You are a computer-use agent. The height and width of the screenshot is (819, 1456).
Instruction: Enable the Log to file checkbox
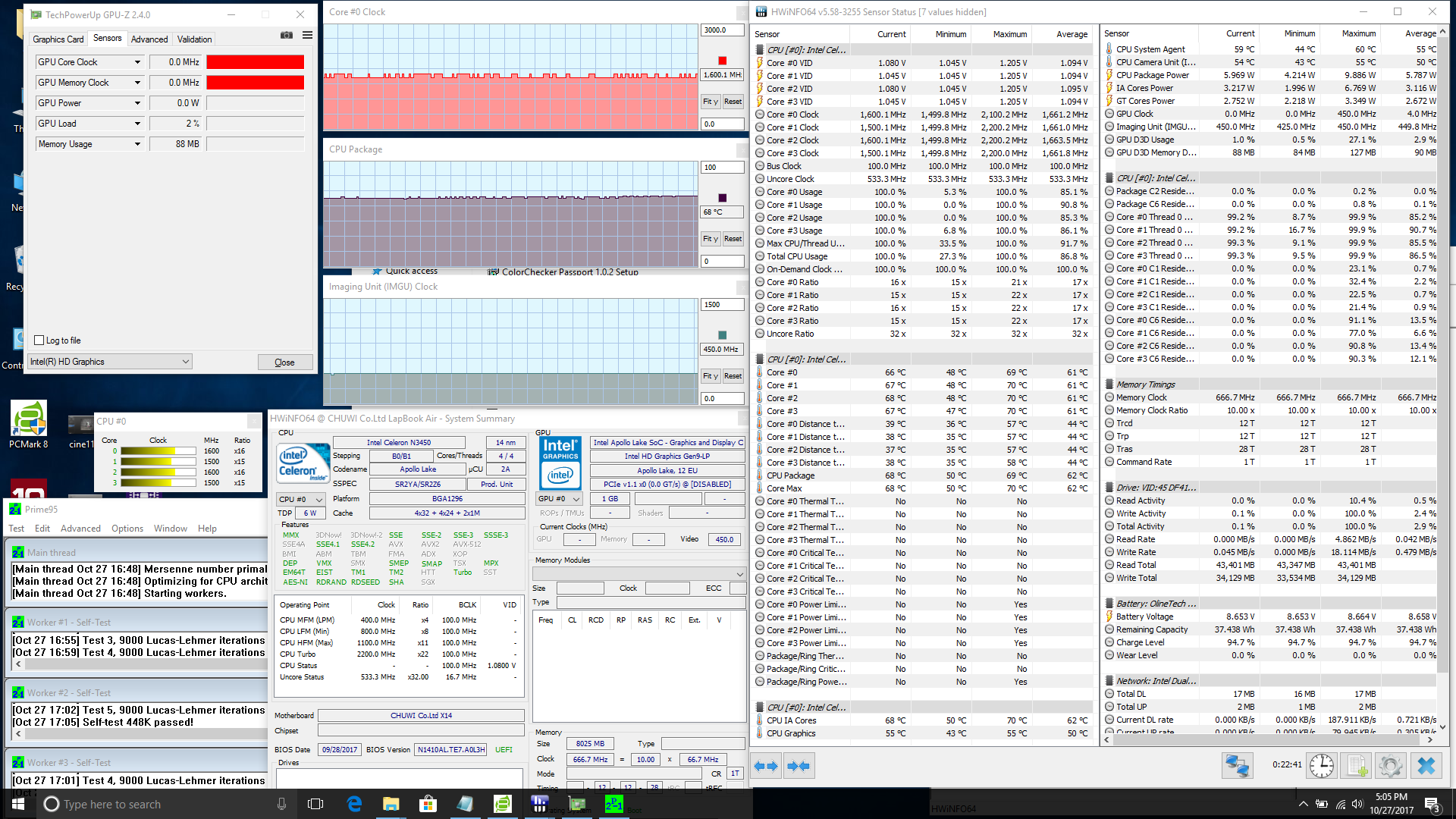coord(39,340)
